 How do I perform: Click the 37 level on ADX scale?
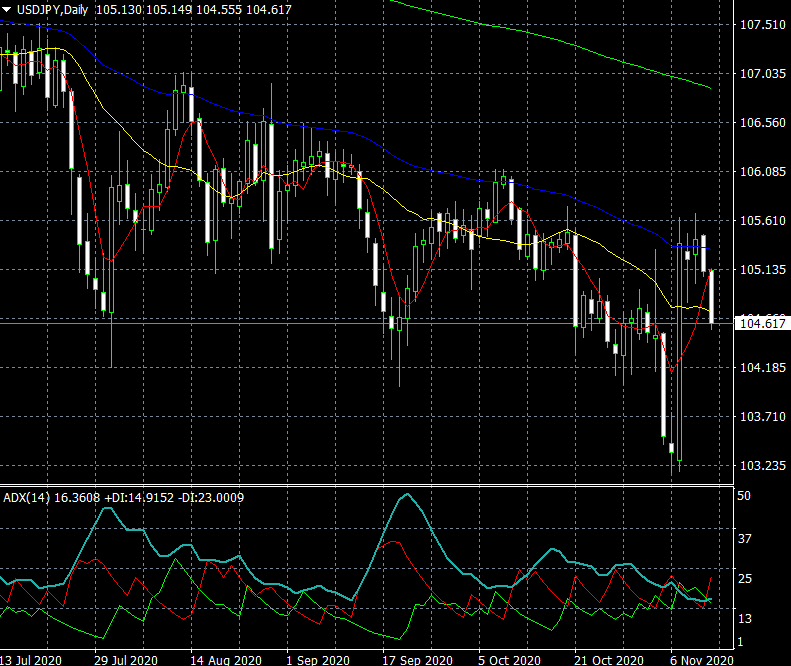[x=745, y=539]
